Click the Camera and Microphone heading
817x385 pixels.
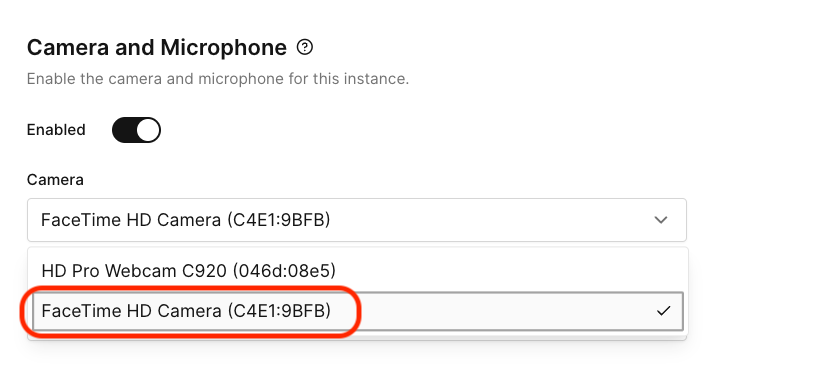click(x=157, y=48)
